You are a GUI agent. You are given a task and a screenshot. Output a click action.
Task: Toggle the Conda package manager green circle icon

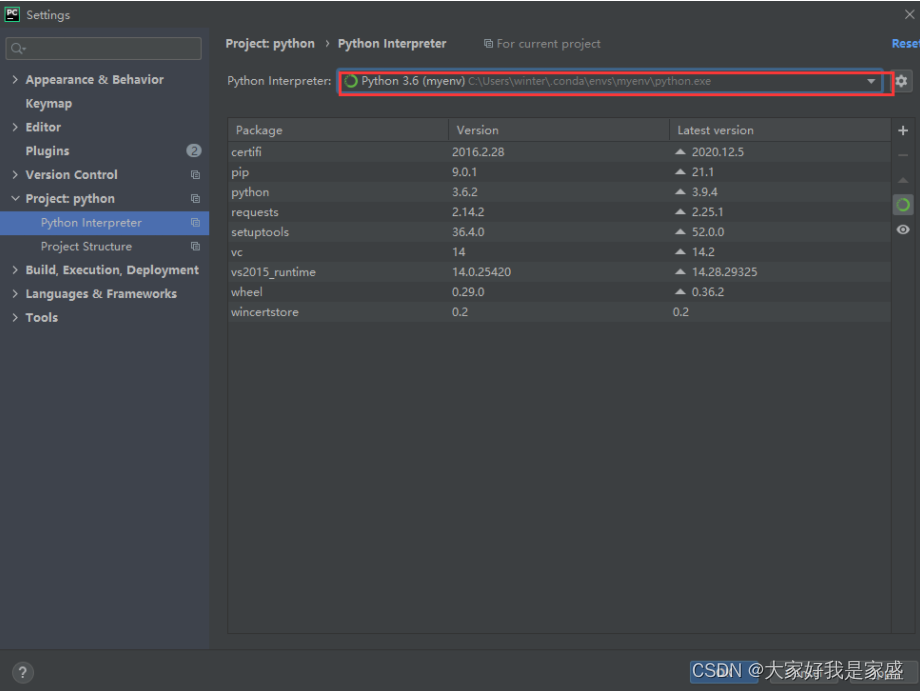coord(903,205)
